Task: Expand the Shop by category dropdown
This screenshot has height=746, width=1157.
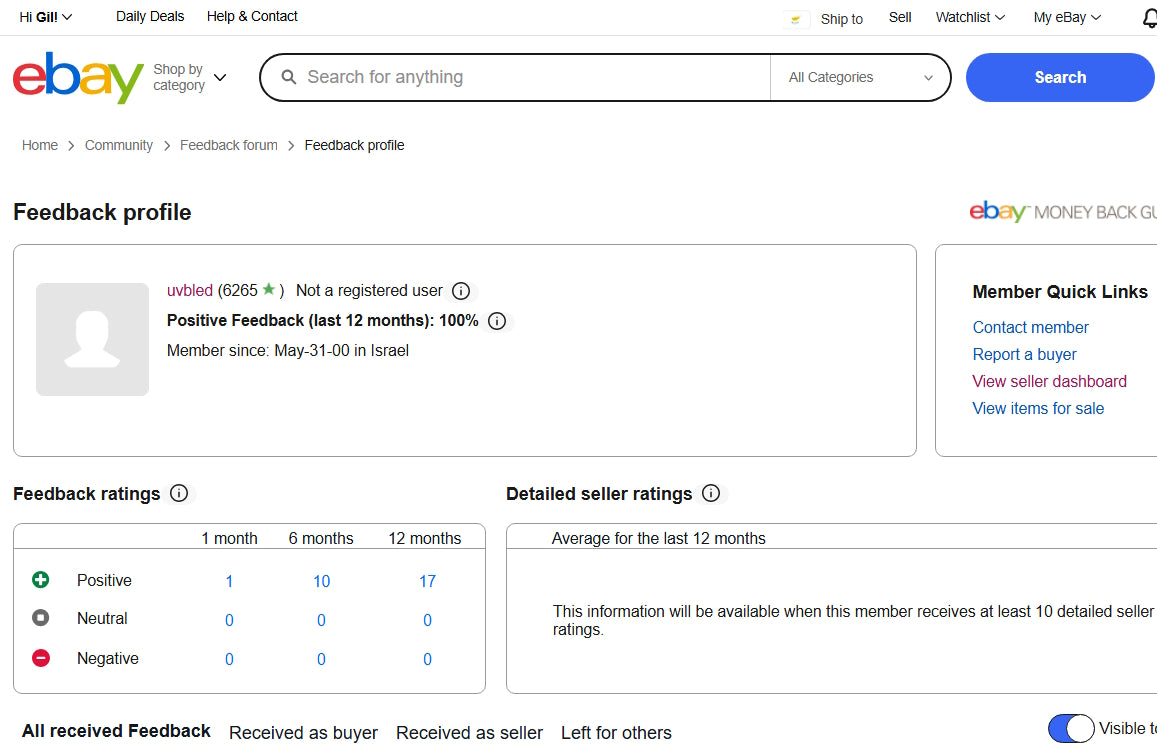Action: pyautogui.click(x=190, y=78)
